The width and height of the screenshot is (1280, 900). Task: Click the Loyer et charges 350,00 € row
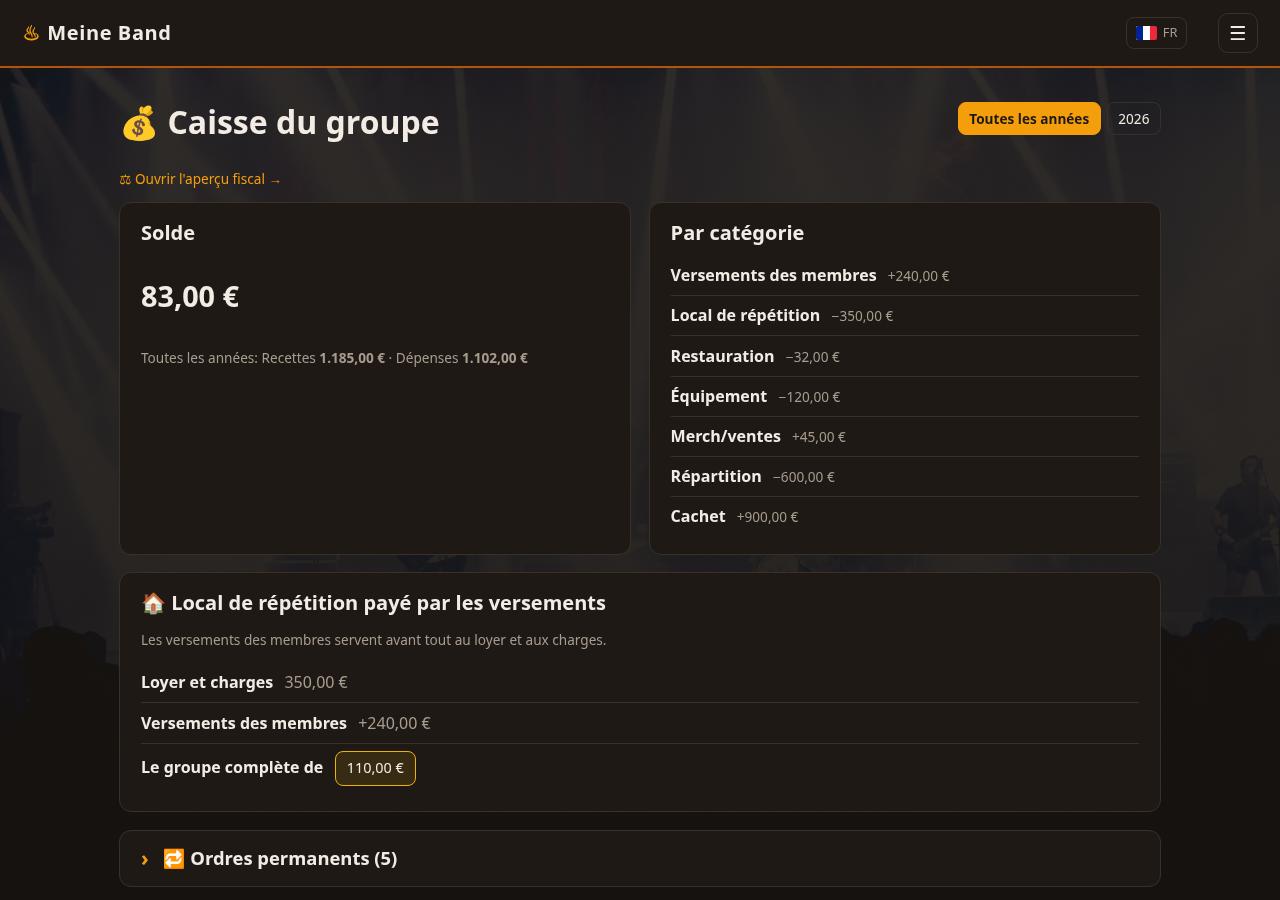coord(640,682)
